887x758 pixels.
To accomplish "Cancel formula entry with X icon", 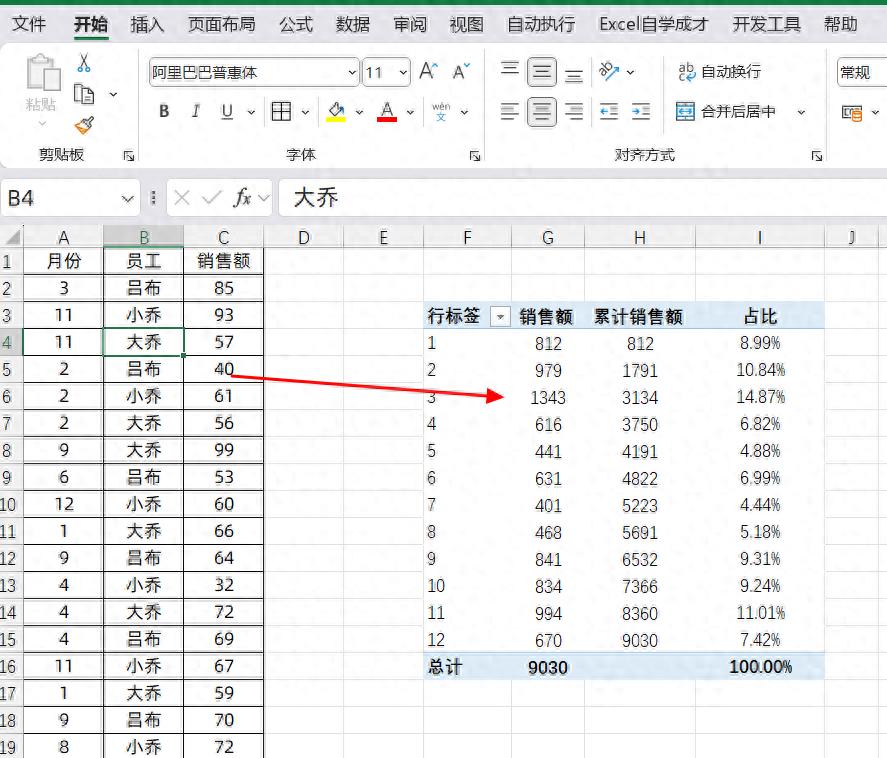I will click(x=182, y=198).
